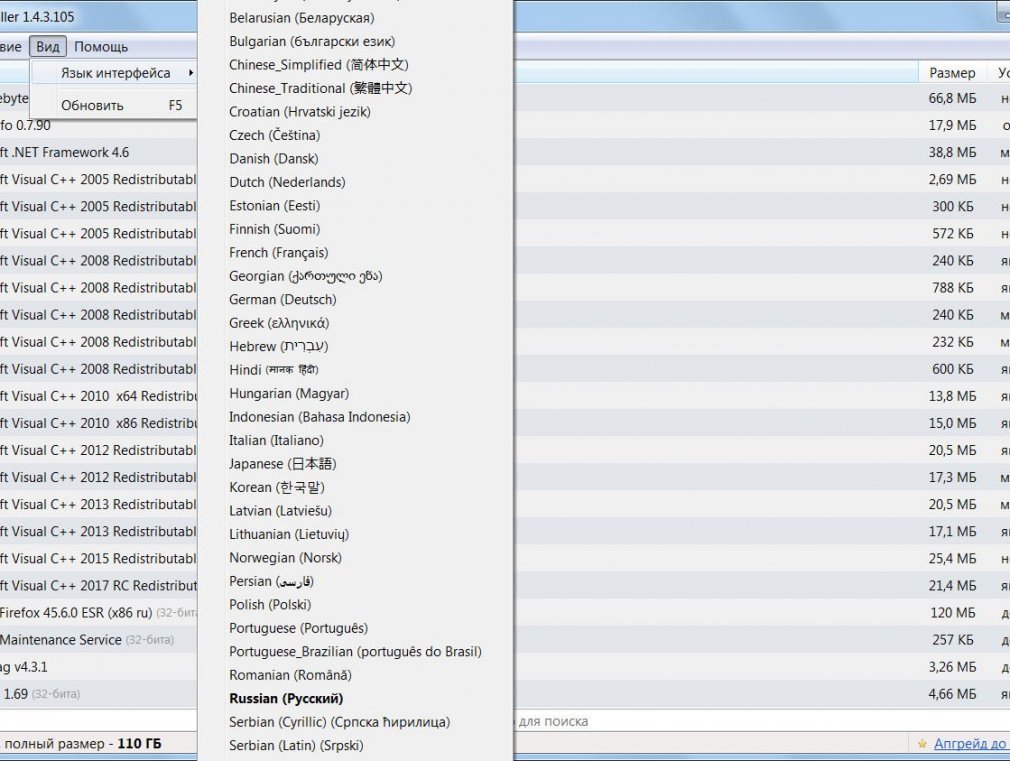This screenshot has height=761, width=1010.
Task: Click the 110 ГБ total size text
Action: pos(139,744)
